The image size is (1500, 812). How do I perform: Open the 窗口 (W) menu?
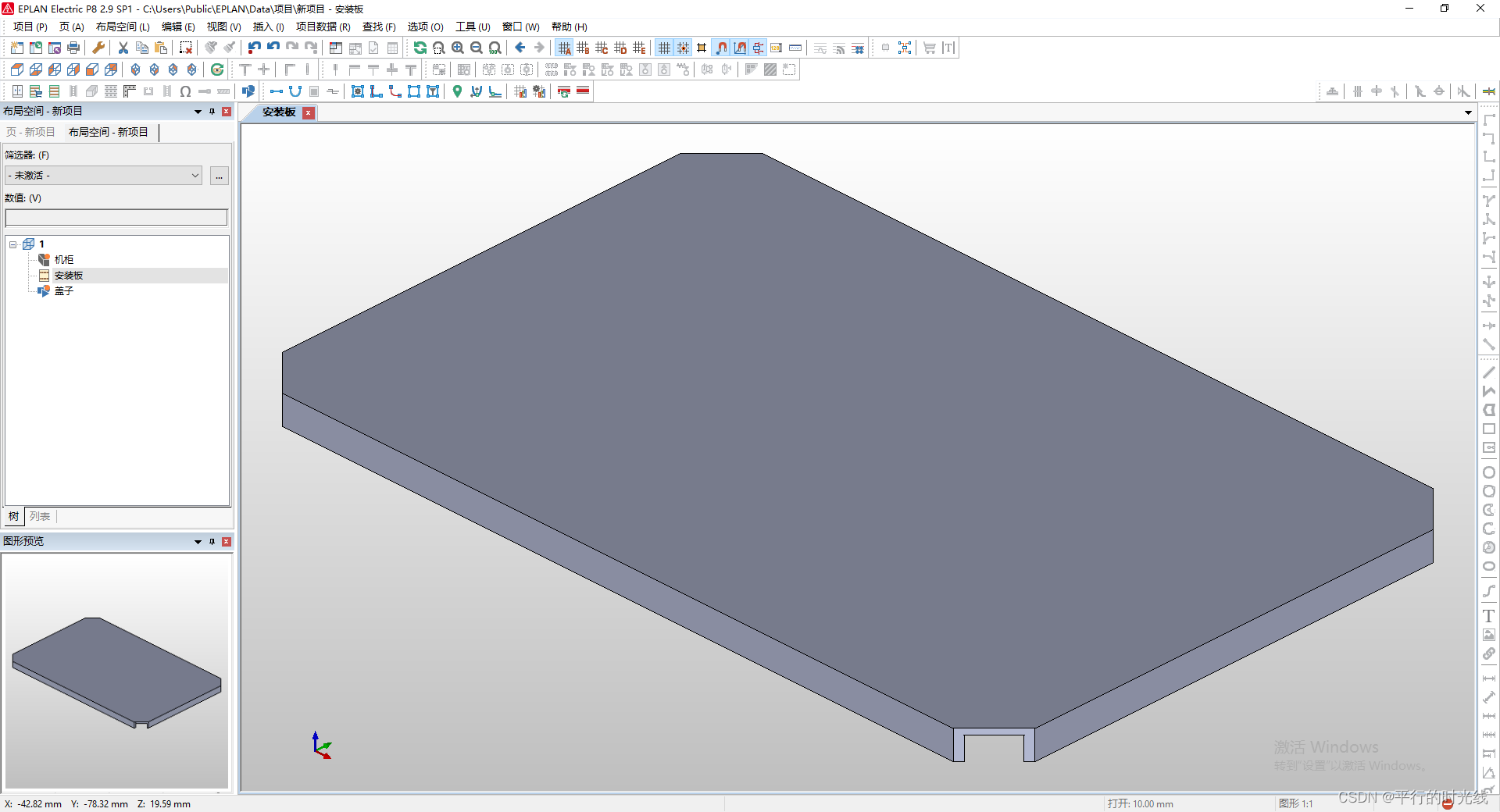520,27
